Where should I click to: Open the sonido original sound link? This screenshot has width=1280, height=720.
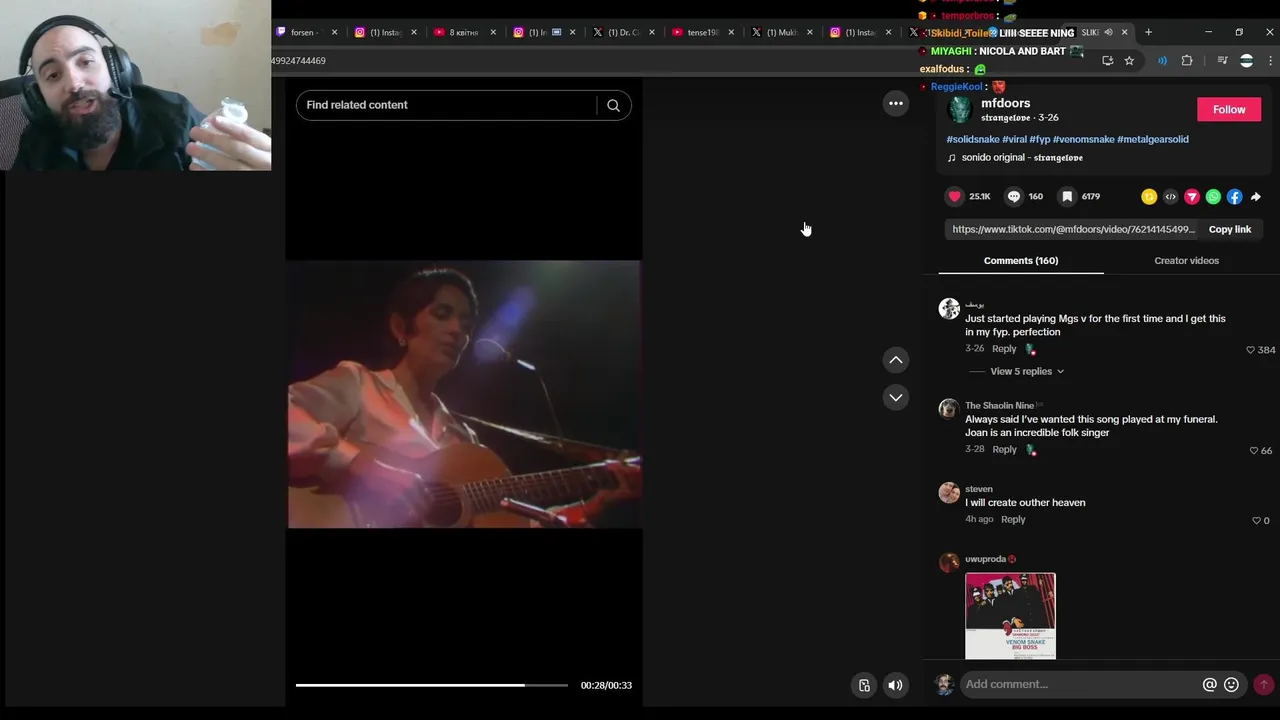tap(1021, 158)
